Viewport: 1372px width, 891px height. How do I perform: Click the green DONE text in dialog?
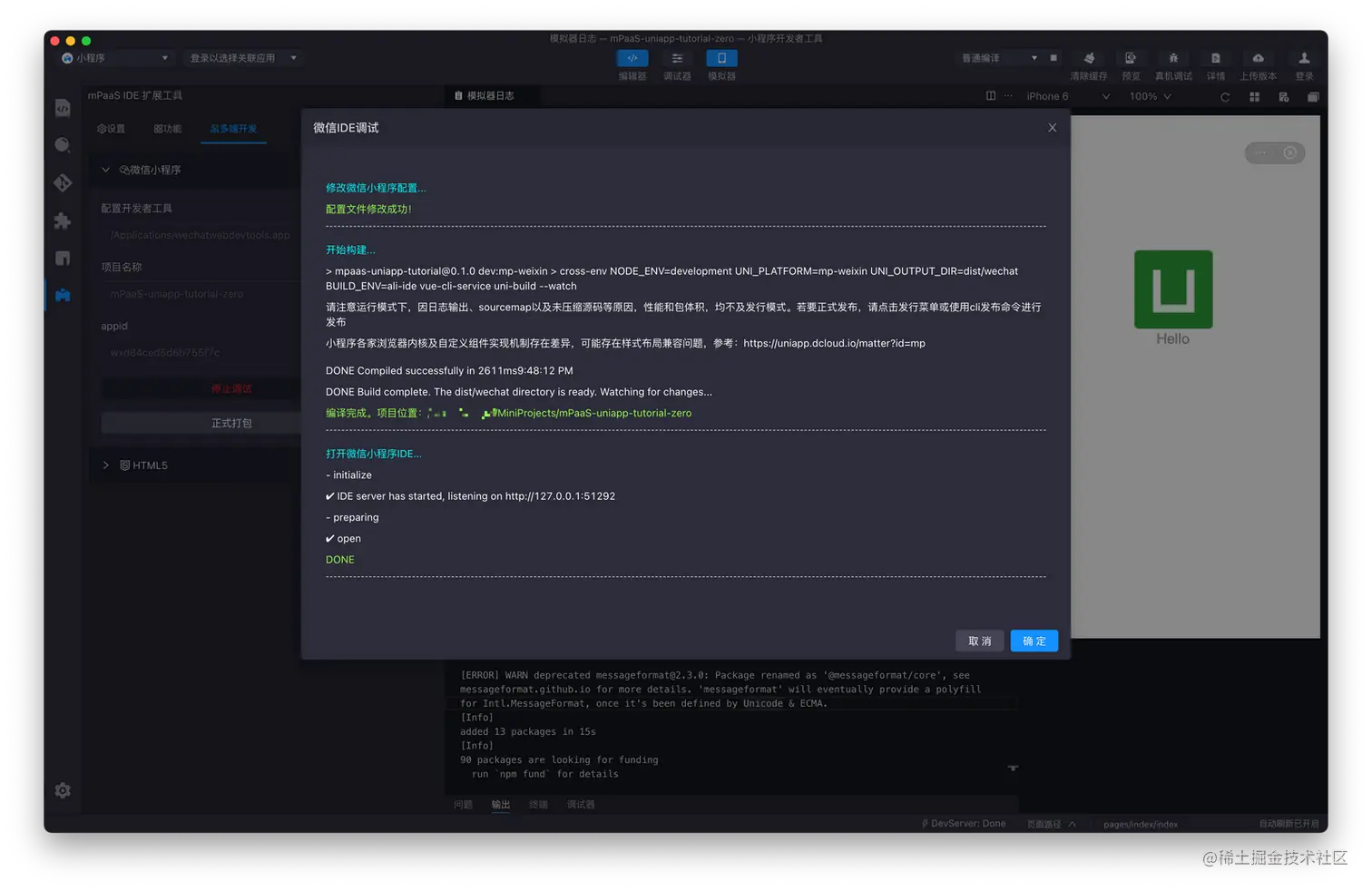click(x=340, y=560)
